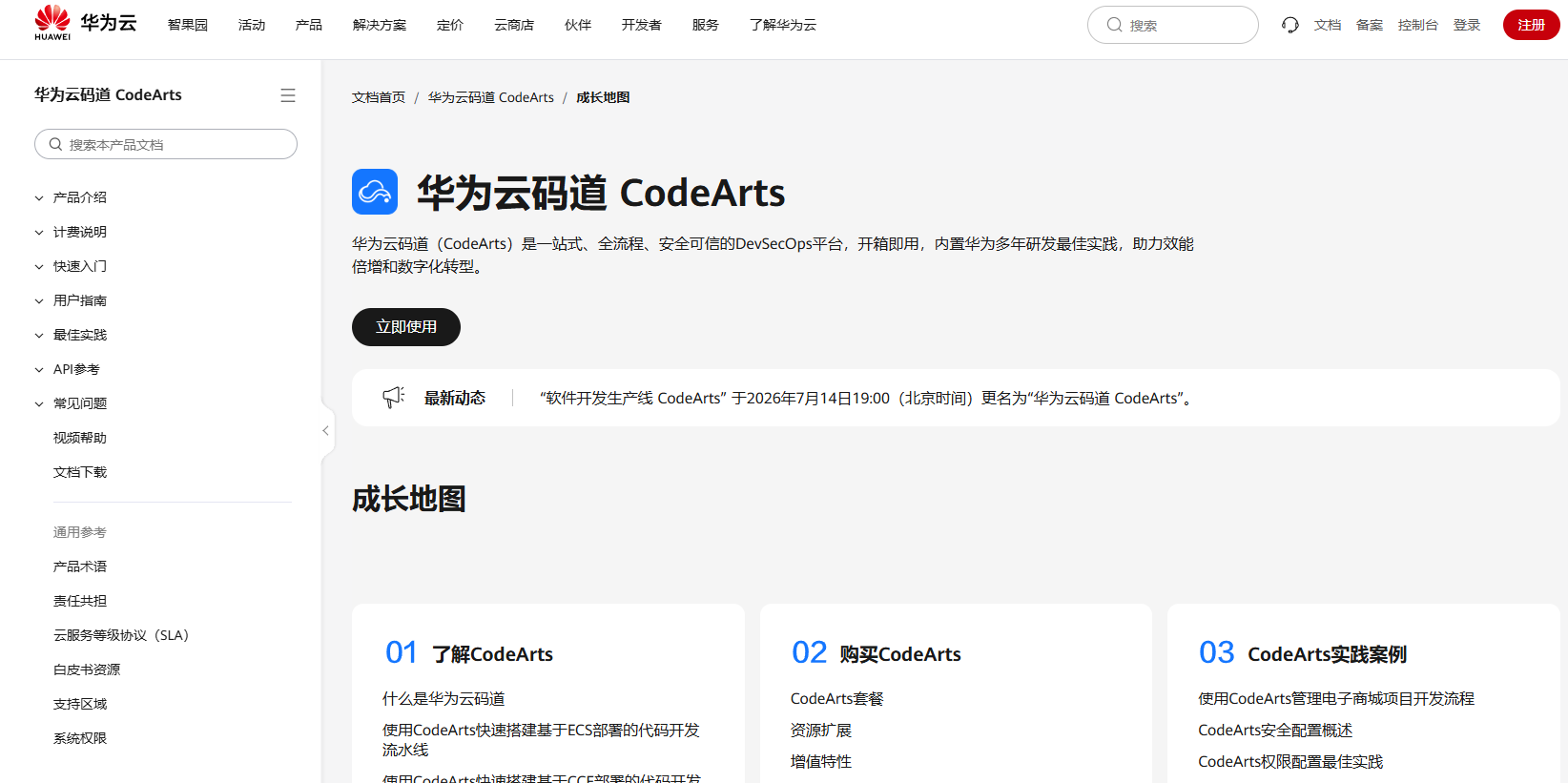The width and height of the screenshot is (1568, 783).
Task: Open the 云商店 menu
Action: click(514, 25)
